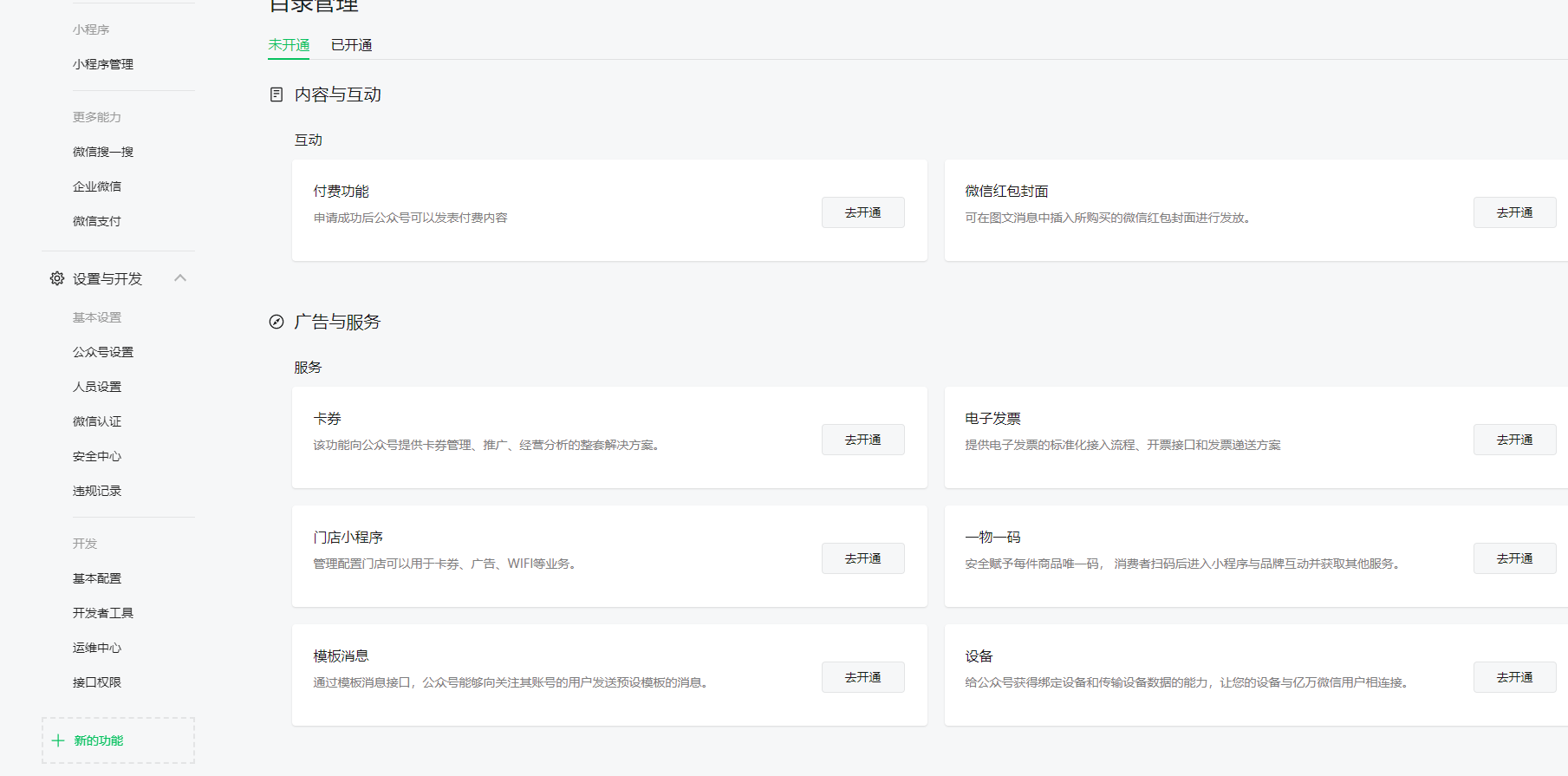The width and height of the screenshot is (1568, 776).
Task: Open 接口权限 in the sidebar
Action: click(97, 682)
